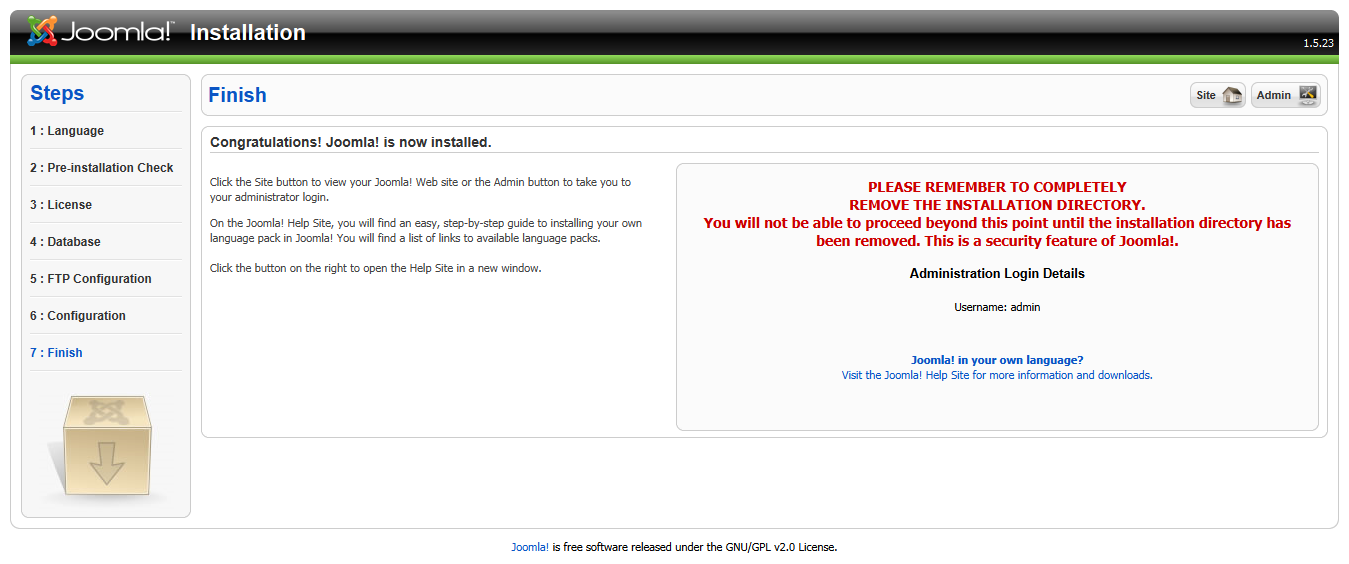Select step 7 : Finish
The image size is (1349, 564).
click(56, 353)
